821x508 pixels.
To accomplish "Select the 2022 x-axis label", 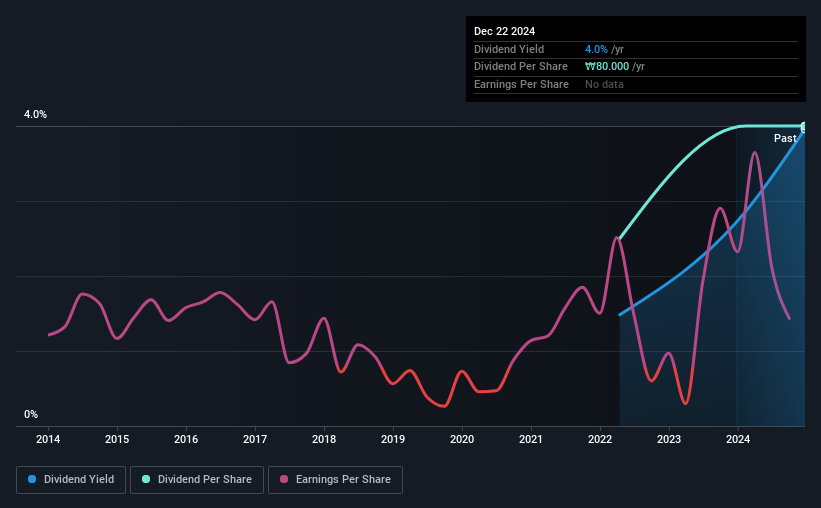I will [x=600, y=439].
